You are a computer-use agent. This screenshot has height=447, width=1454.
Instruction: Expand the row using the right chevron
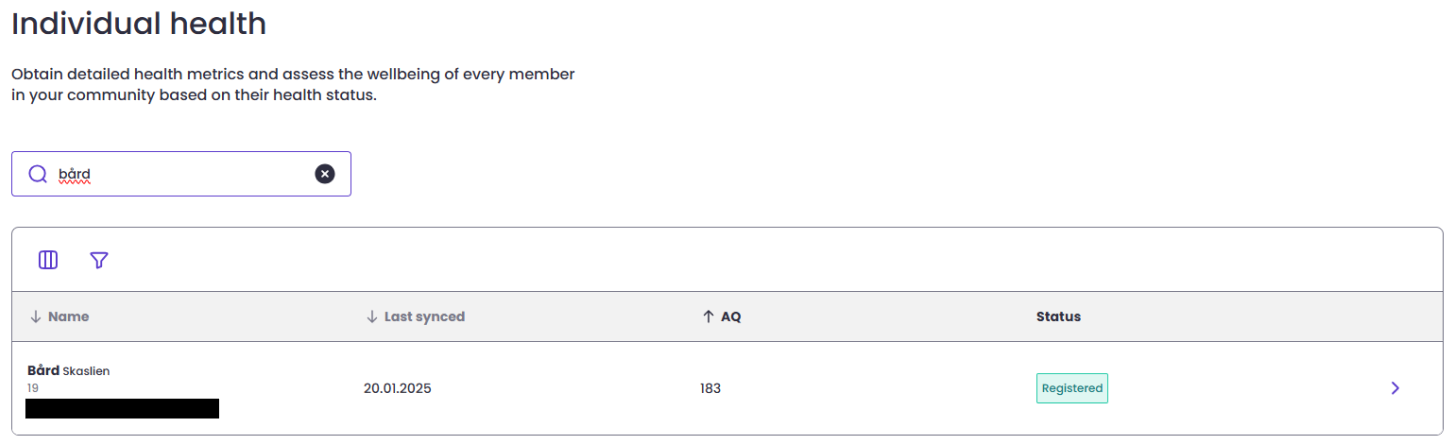click(x=1395, y=388)
